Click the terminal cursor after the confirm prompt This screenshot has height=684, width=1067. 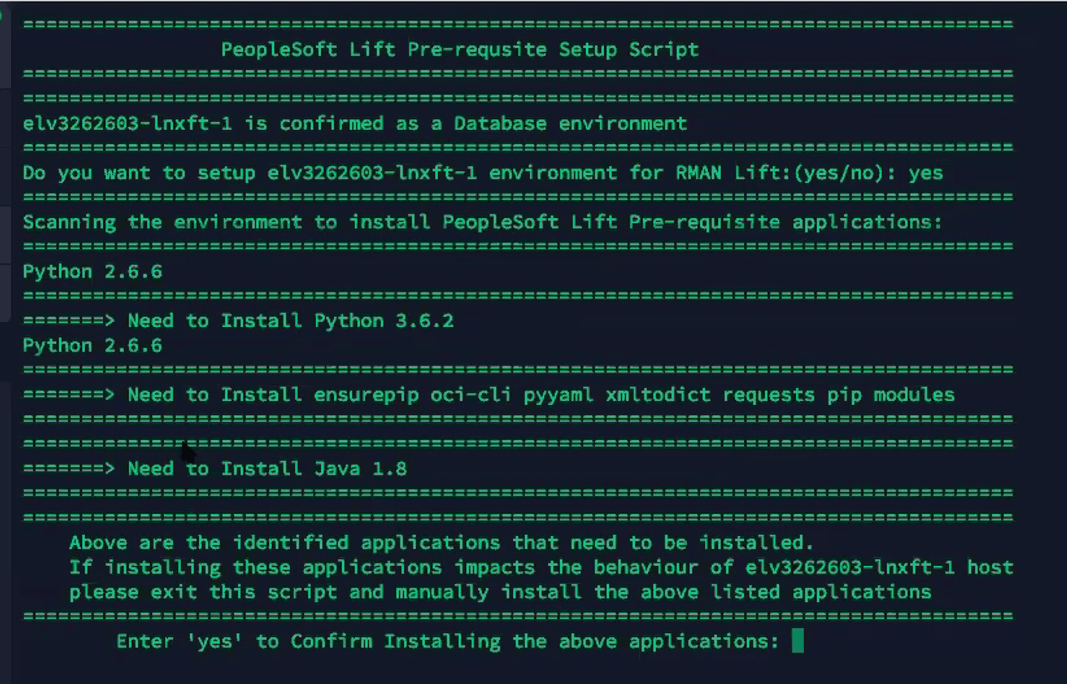[798, 640]
